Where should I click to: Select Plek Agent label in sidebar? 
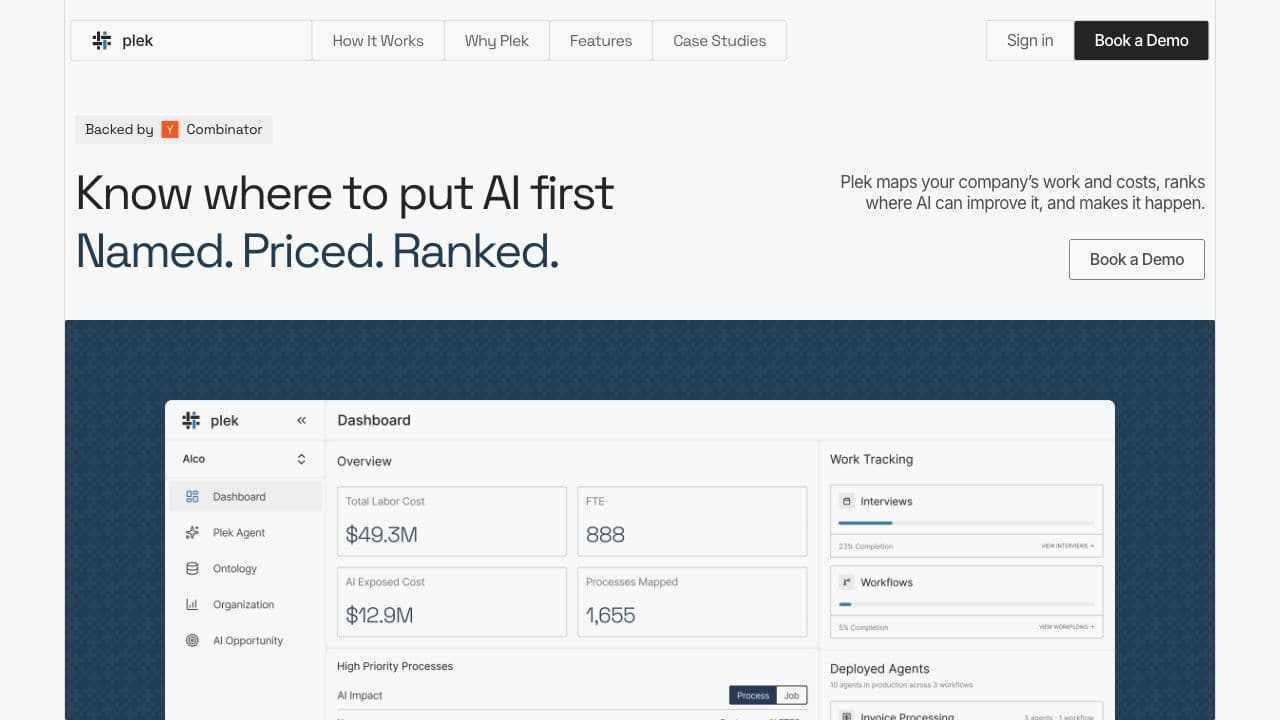(239, 532)
